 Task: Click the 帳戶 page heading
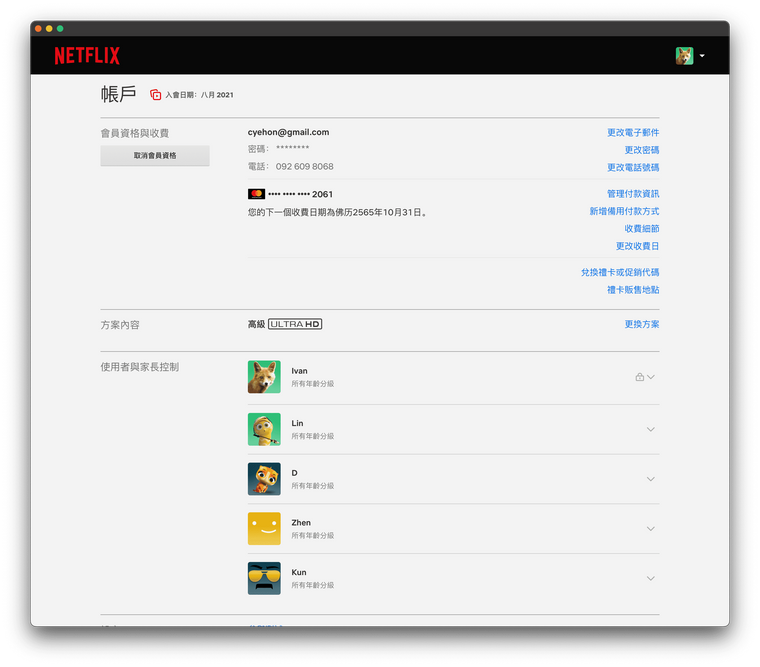tap(118, 94)
